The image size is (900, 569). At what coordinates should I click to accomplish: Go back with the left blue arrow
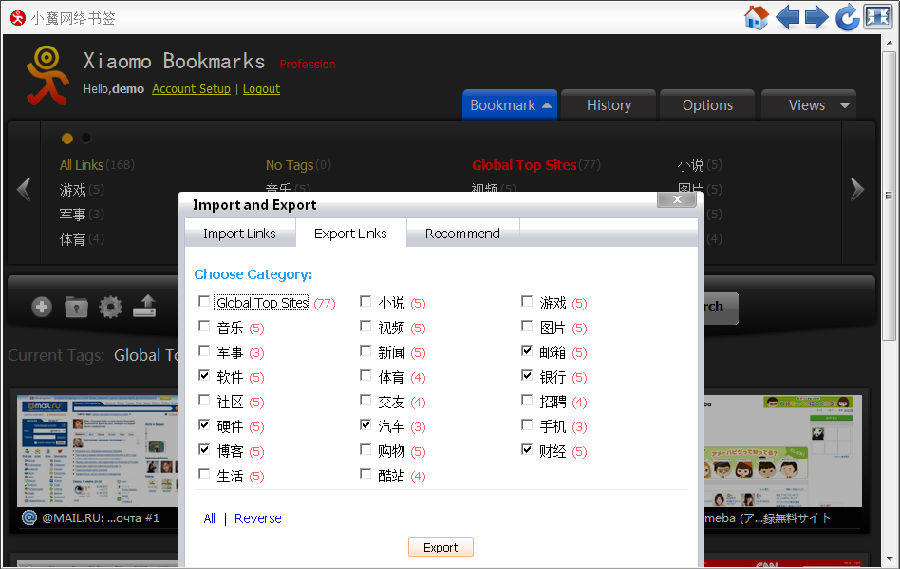788,17
